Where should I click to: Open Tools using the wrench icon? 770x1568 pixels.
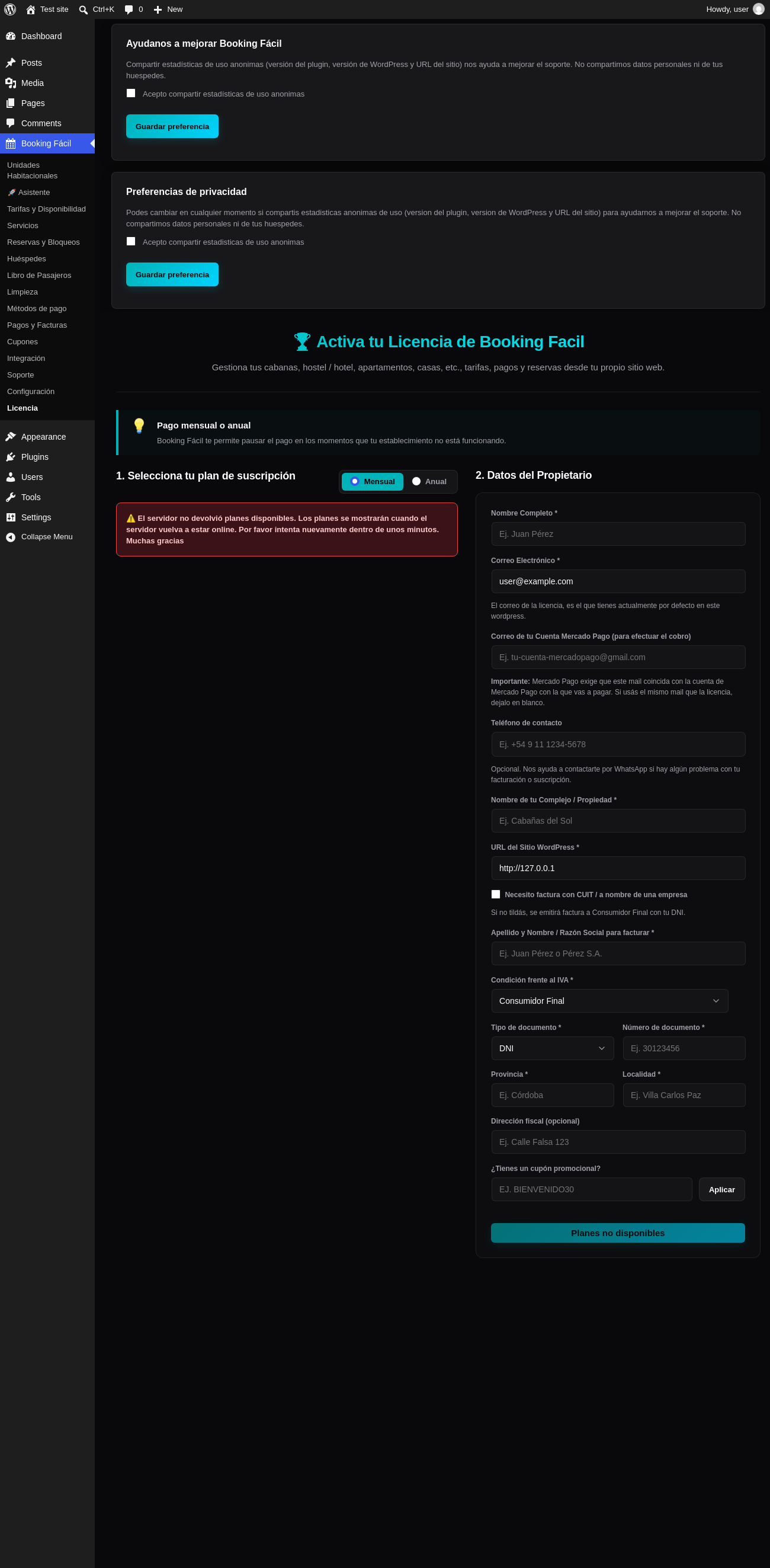[x=10, y=497]
